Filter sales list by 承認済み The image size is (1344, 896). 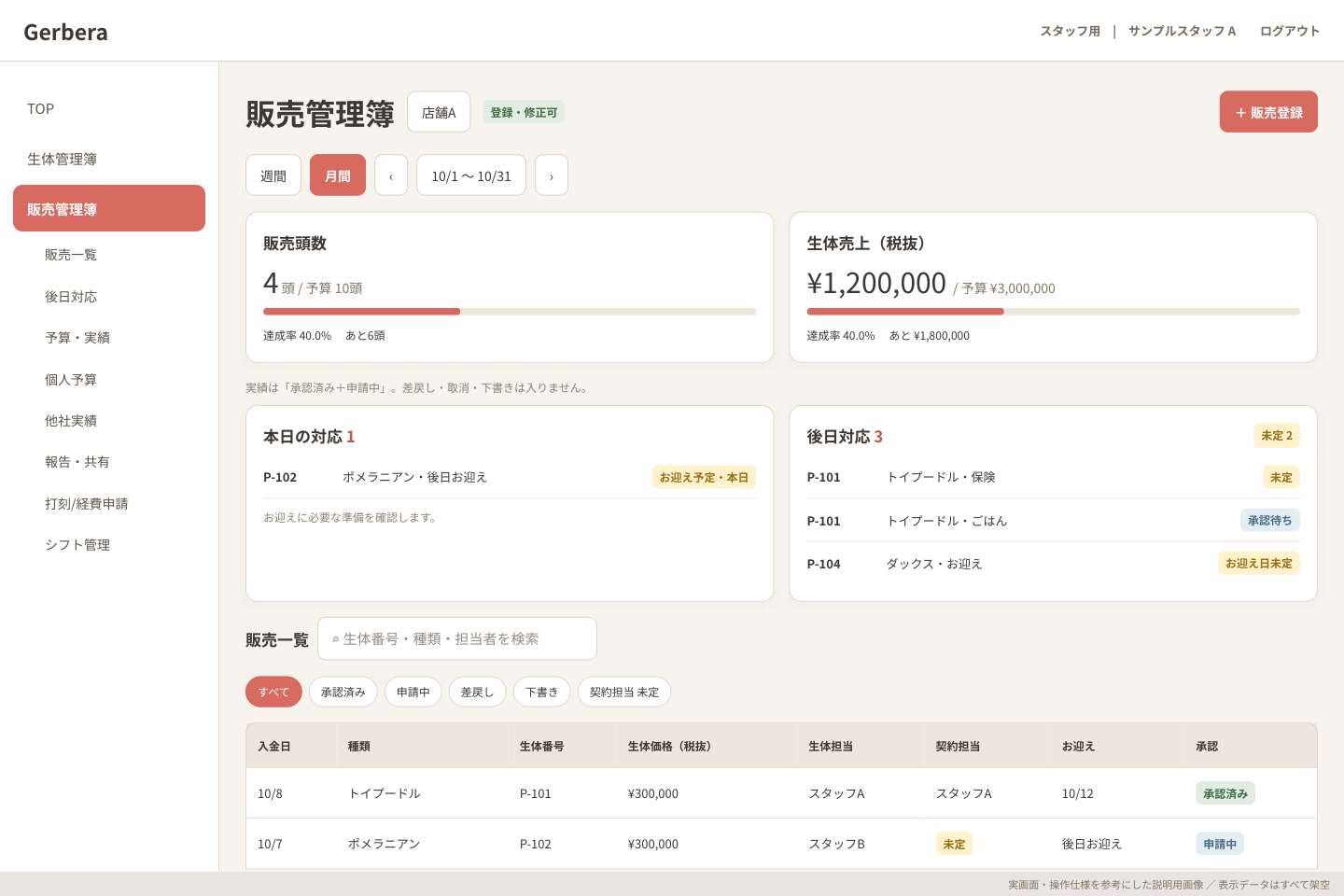[343, 692]
